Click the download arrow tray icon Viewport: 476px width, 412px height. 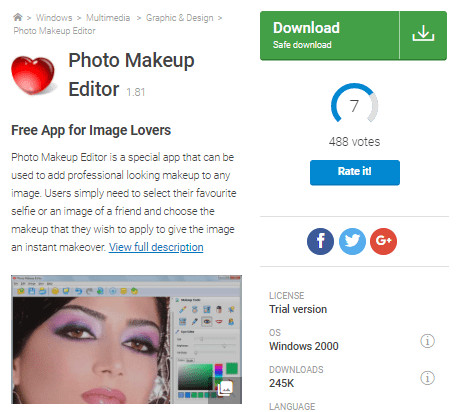coord(423,33)
